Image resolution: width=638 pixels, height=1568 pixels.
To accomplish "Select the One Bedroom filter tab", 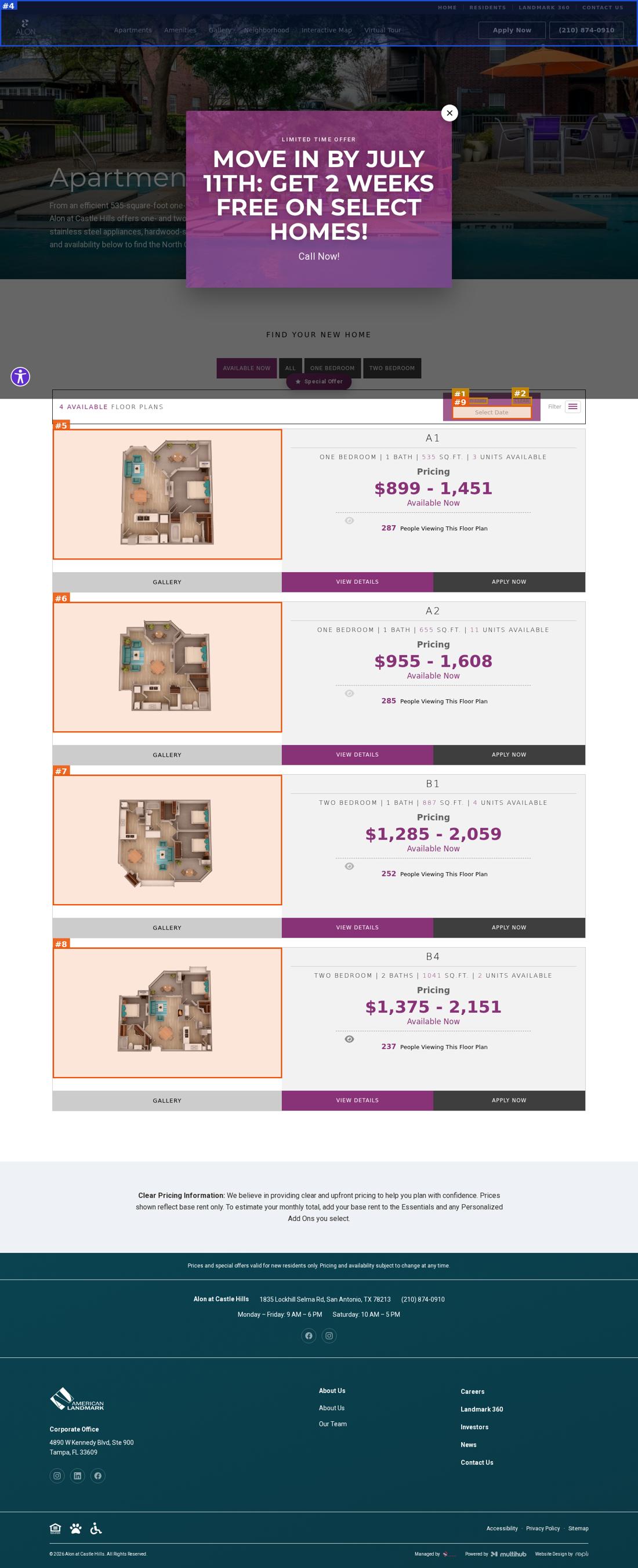I will pyautogui.click(x=332, y=368).
